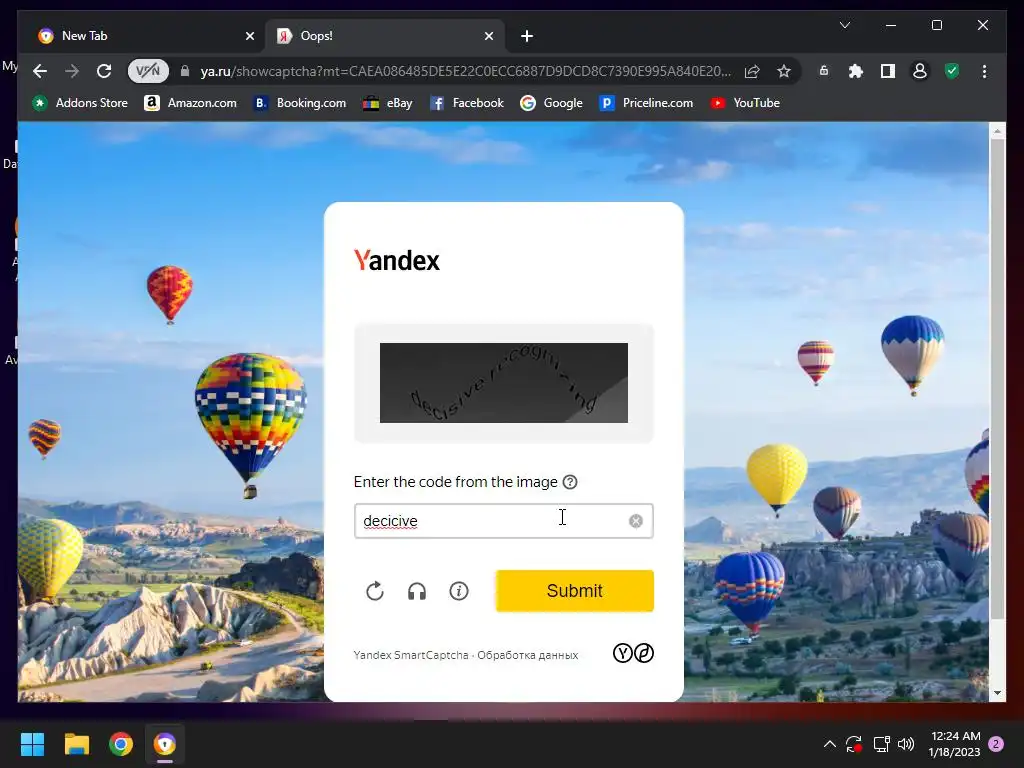Share this page icon

[752, 71]
